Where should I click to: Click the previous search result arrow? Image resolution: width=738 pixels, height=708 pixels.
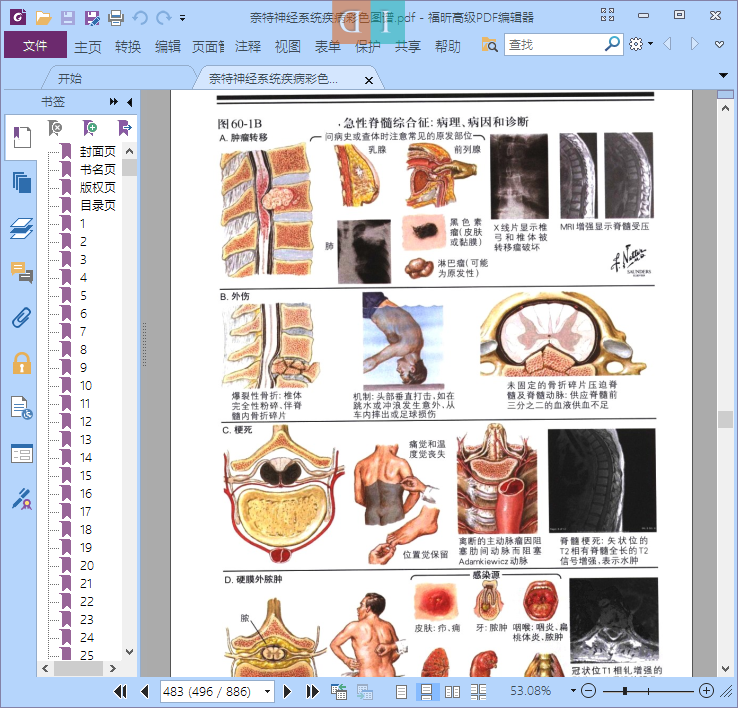[667, 44]
